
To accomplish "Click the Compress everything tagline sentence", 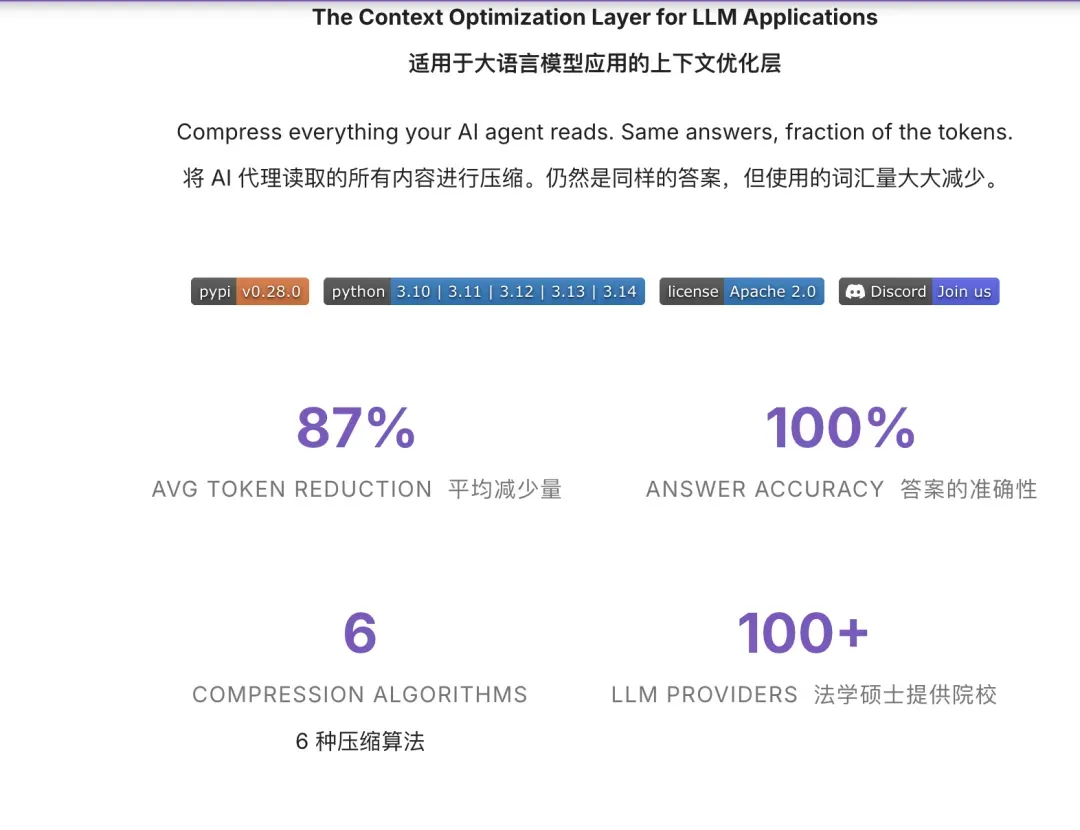I will (595, 132).
